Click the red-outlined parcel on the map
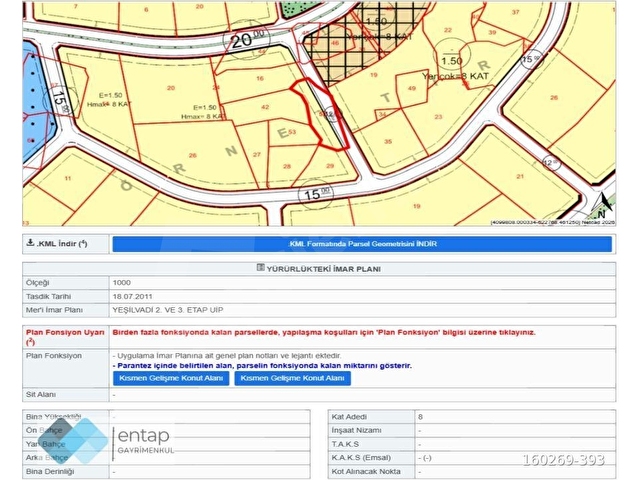 322,115
